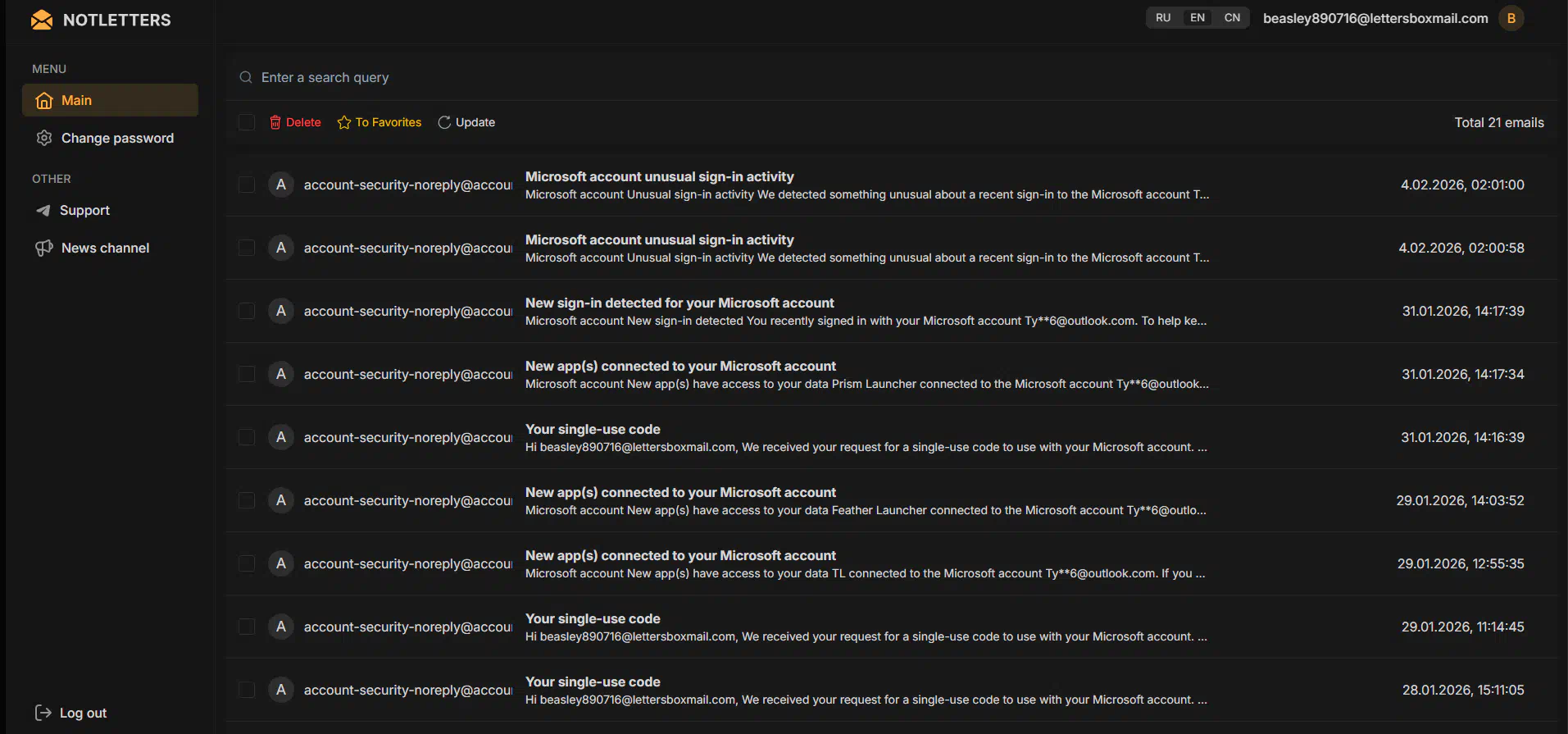
Task: Click the circular arrow Update icon
Action: 444,122
